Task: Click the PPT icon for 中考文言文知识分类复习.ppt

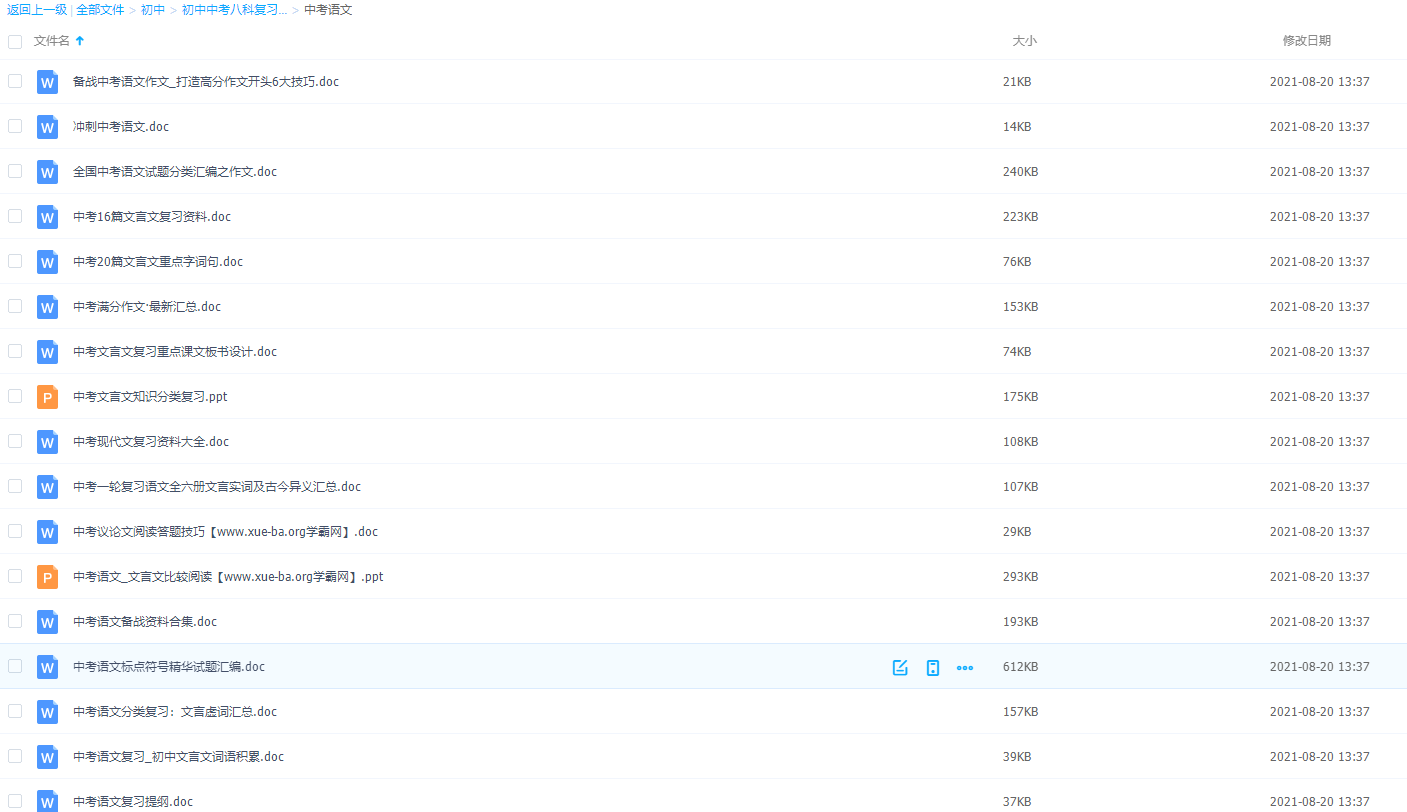Action: (47, 397)
